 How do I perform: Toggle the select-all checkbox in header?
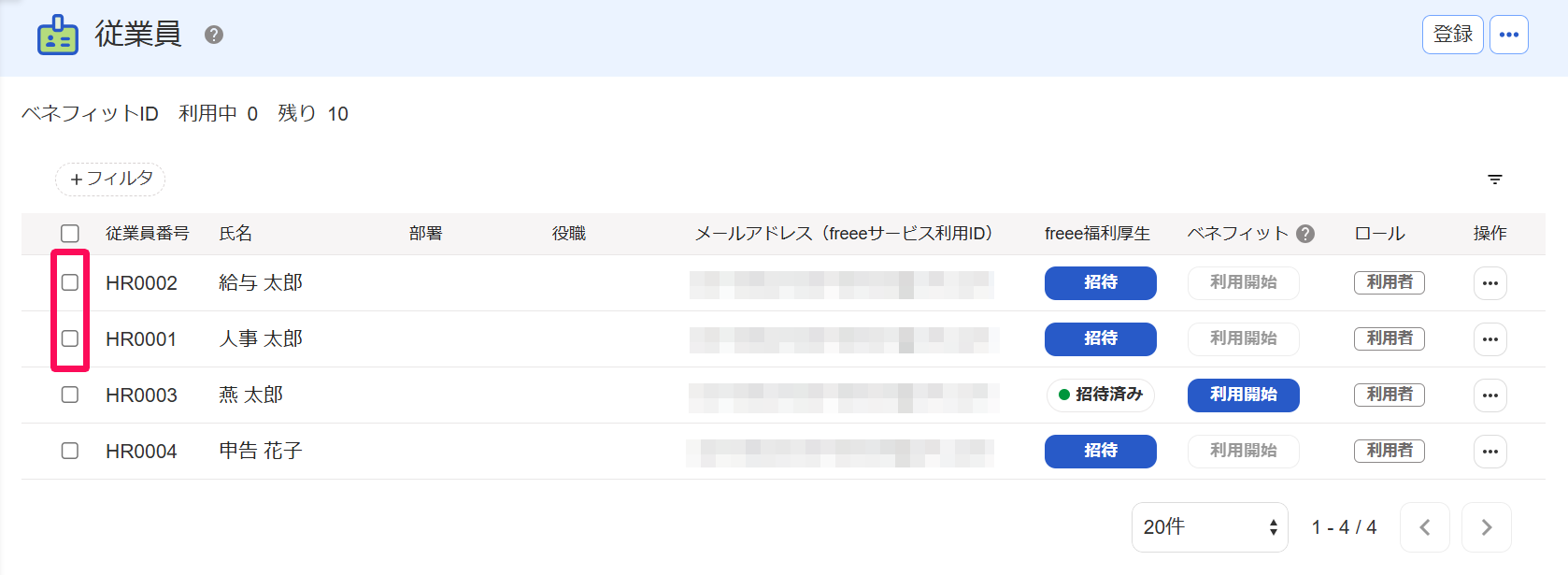(x=70, y=233)
